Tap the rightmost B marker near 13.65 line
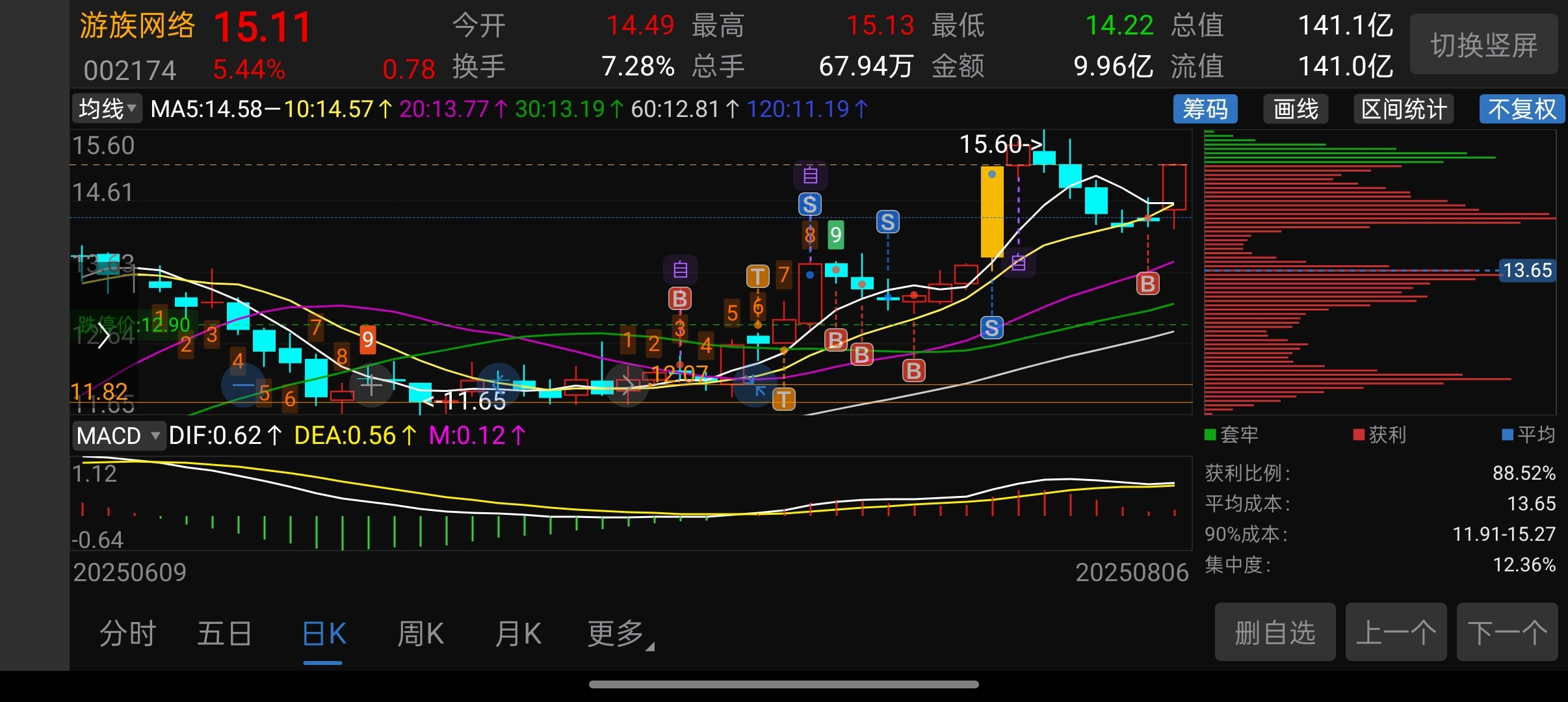Screen dimensions: 1568x702 (1148, 283)
